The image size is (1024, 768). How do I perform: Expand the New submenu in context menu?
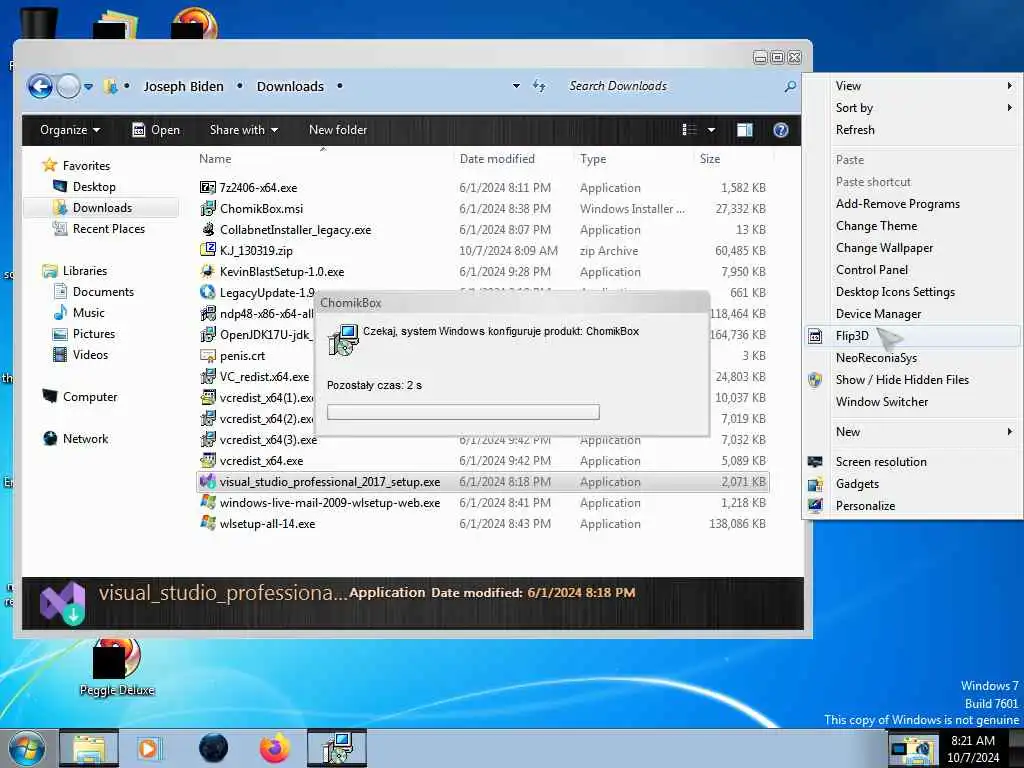[912, 432]
